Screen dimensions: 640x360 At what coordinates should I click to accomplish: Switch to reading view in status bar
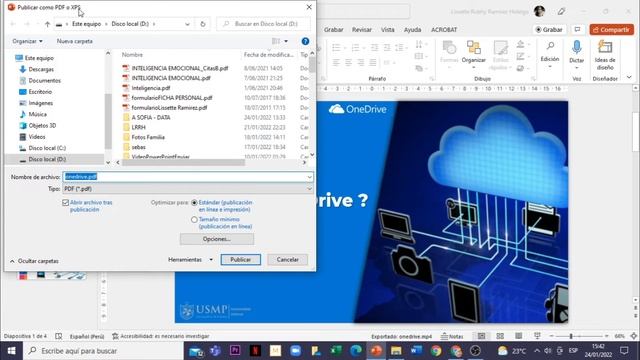pos(518,336)
